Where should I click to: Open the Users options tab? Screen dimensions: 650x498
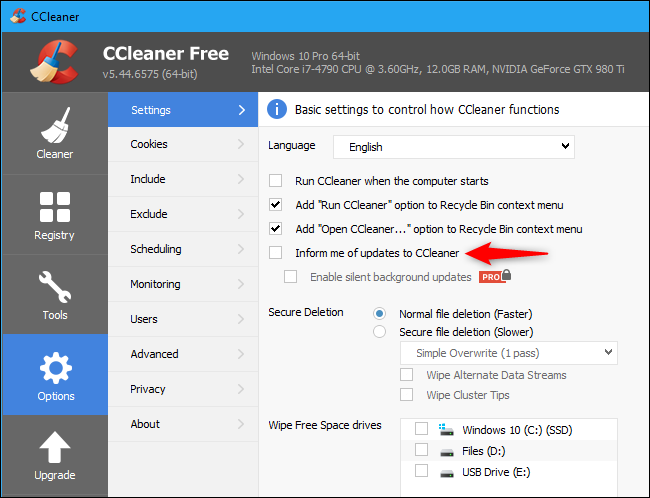coord(183,319)
